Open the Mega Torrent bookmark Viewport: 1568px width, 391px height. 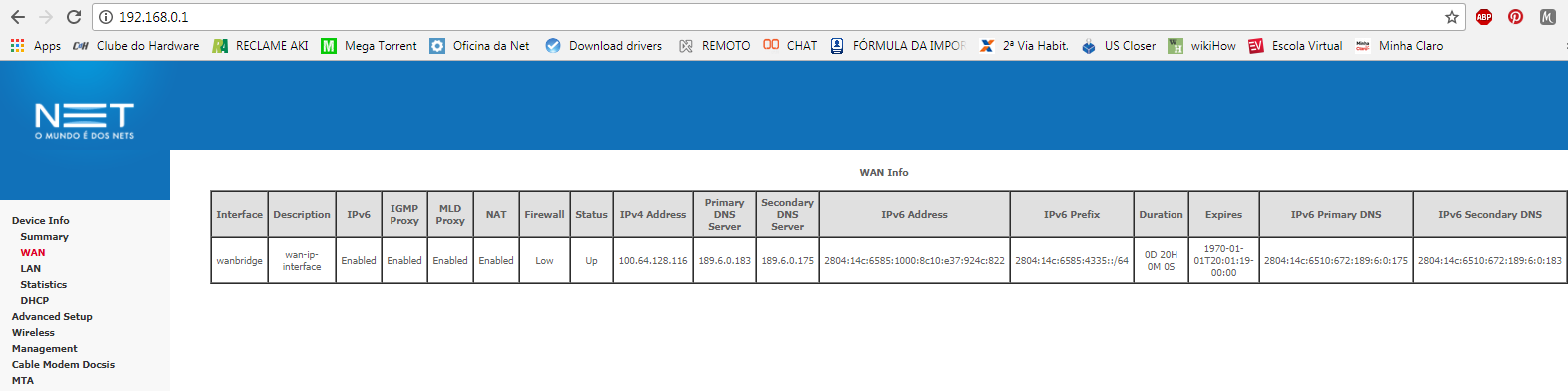(x=369, y=46)
